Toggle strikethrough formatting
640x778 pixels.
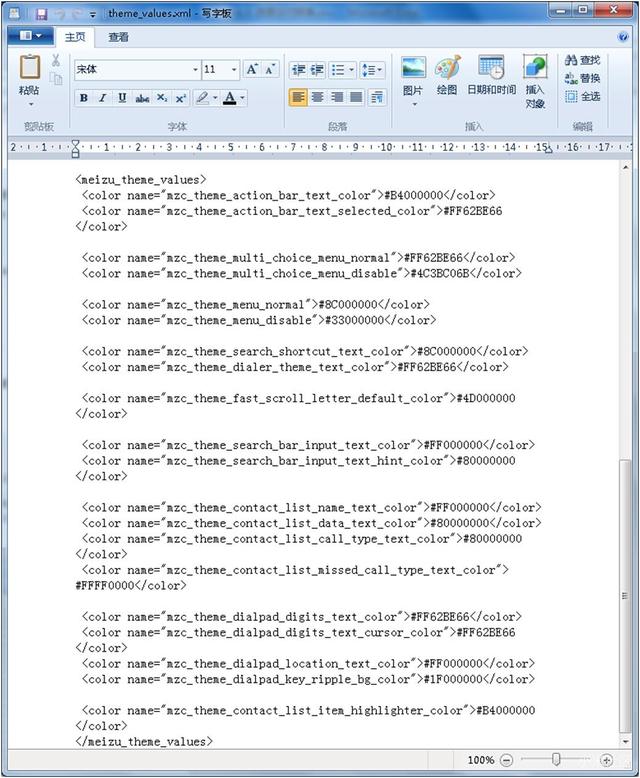point(142,98)
